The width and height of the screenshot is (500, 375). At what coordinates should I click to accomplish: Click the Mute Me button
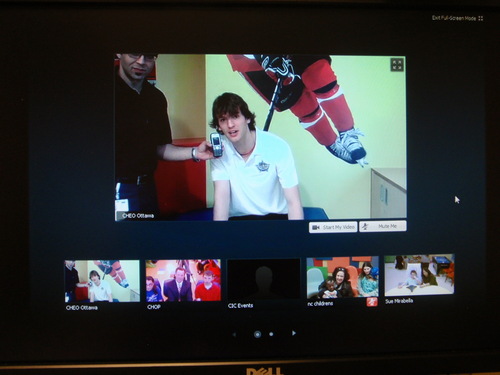click(383, 226)
